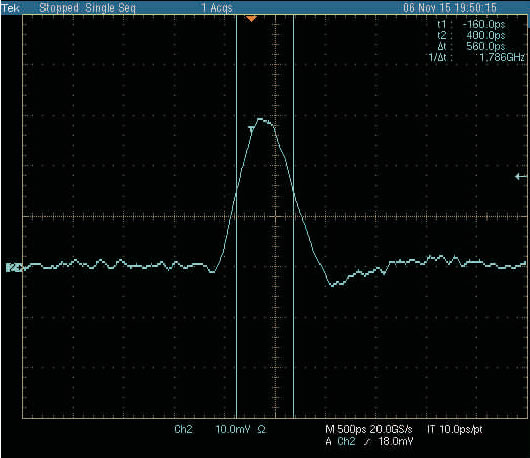Click the ohm termination symbol
This screenshot has height=458, width=530.
[x=261, y=430]
